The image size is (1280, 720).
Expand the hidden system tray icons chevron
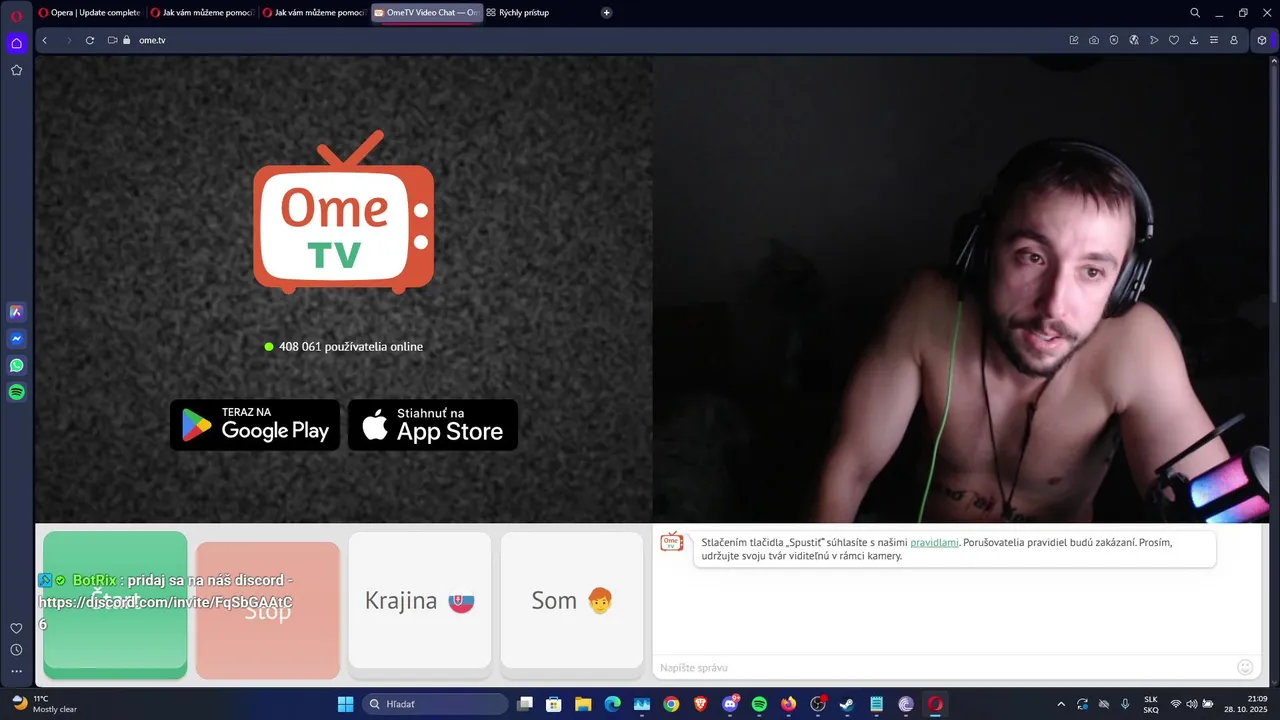tap(1061, 704)
